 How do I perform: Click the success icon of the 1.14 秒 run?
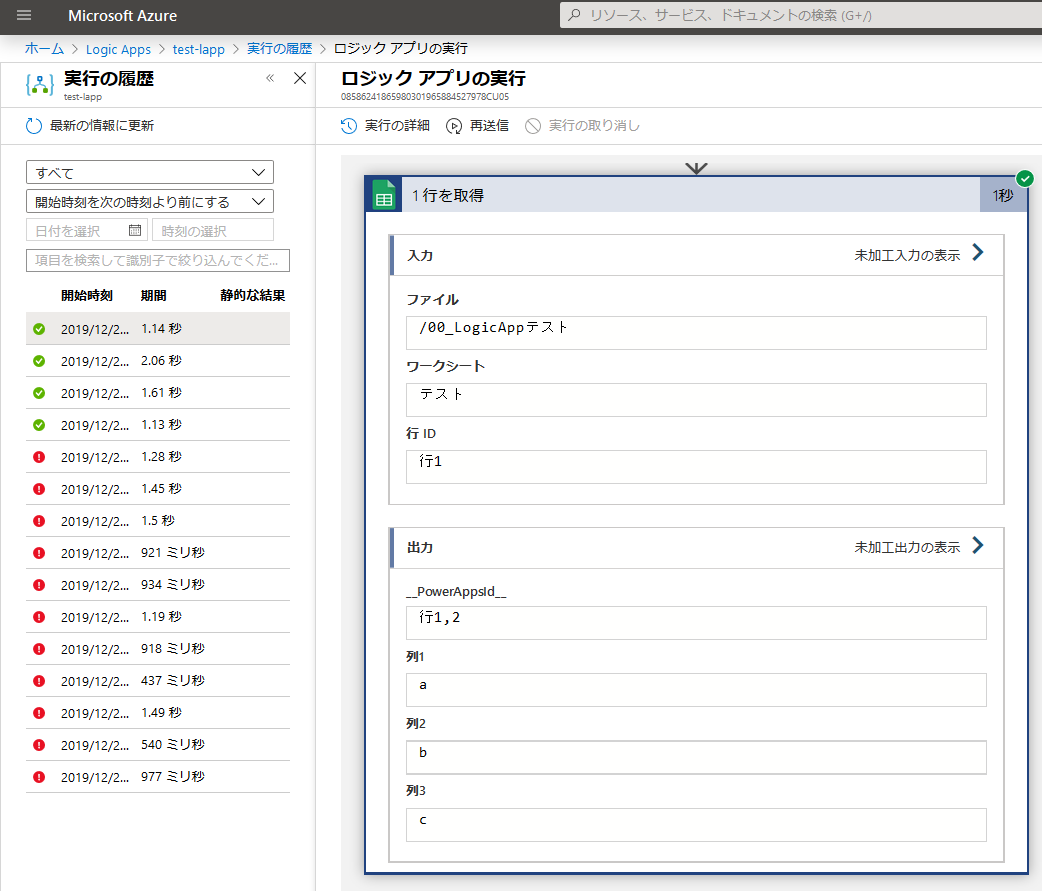39,329
